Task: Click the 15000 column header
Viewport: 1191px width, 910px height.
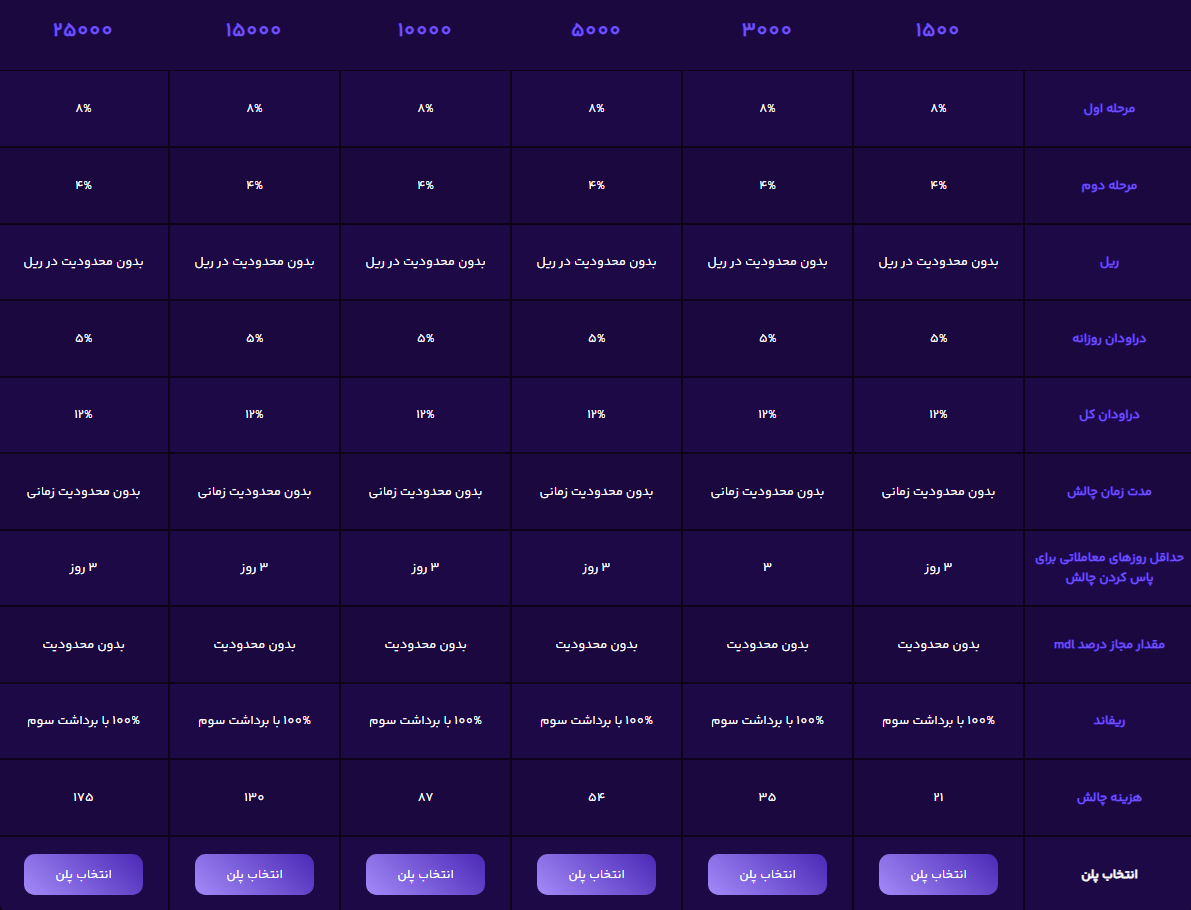Action: coord(254,30)
